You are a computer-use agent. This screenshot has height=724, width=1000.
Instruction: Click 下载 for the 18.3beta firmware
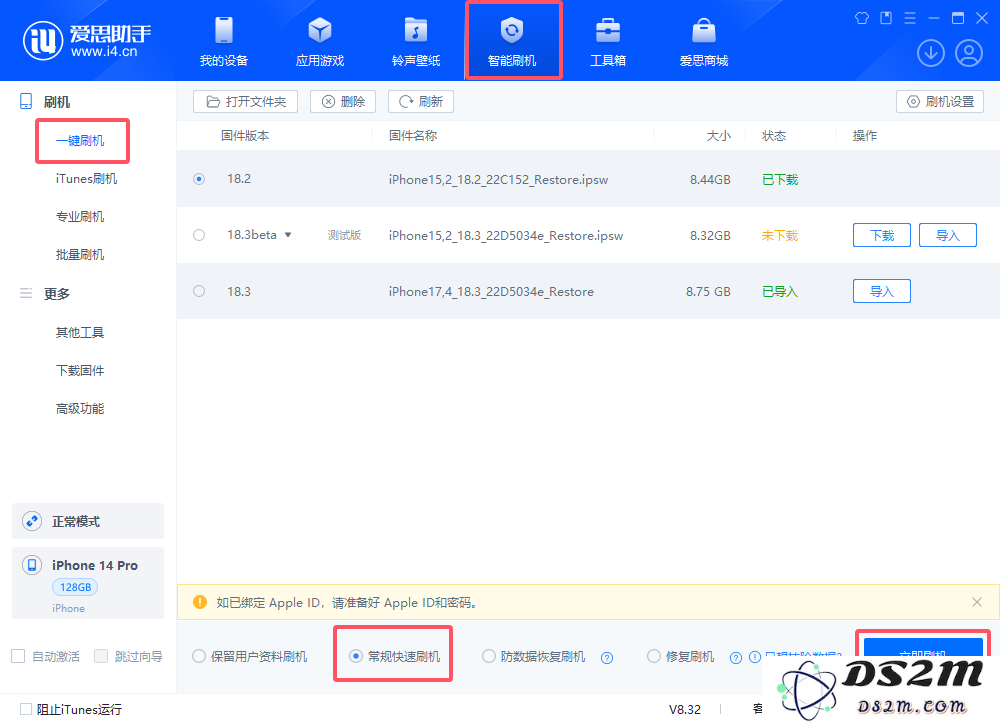pos(882,235)
